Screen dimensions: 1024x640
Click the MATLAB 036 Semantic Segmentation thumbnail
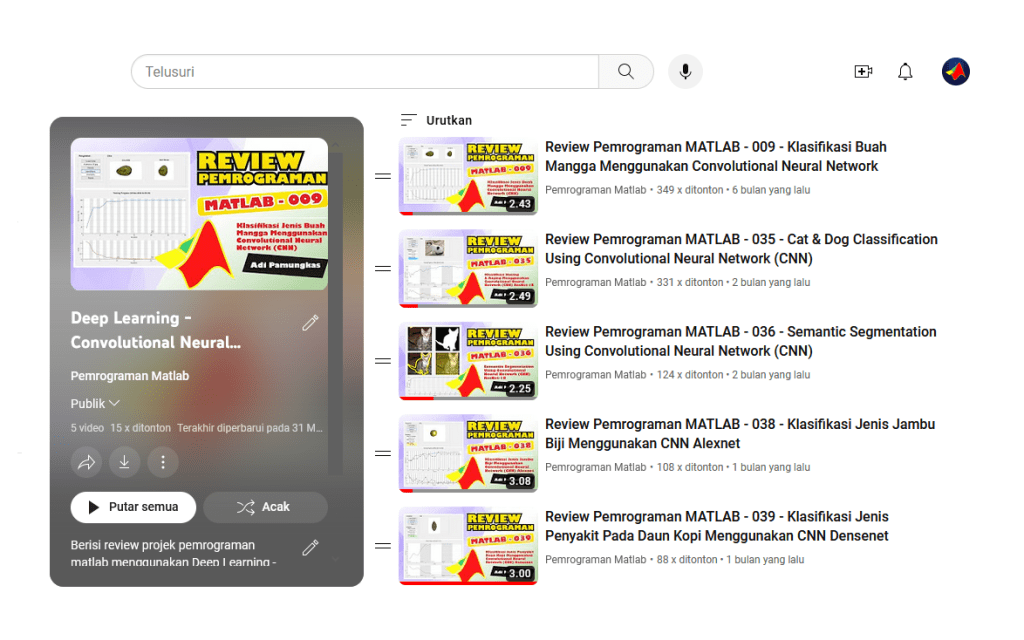tap(467, 361)
